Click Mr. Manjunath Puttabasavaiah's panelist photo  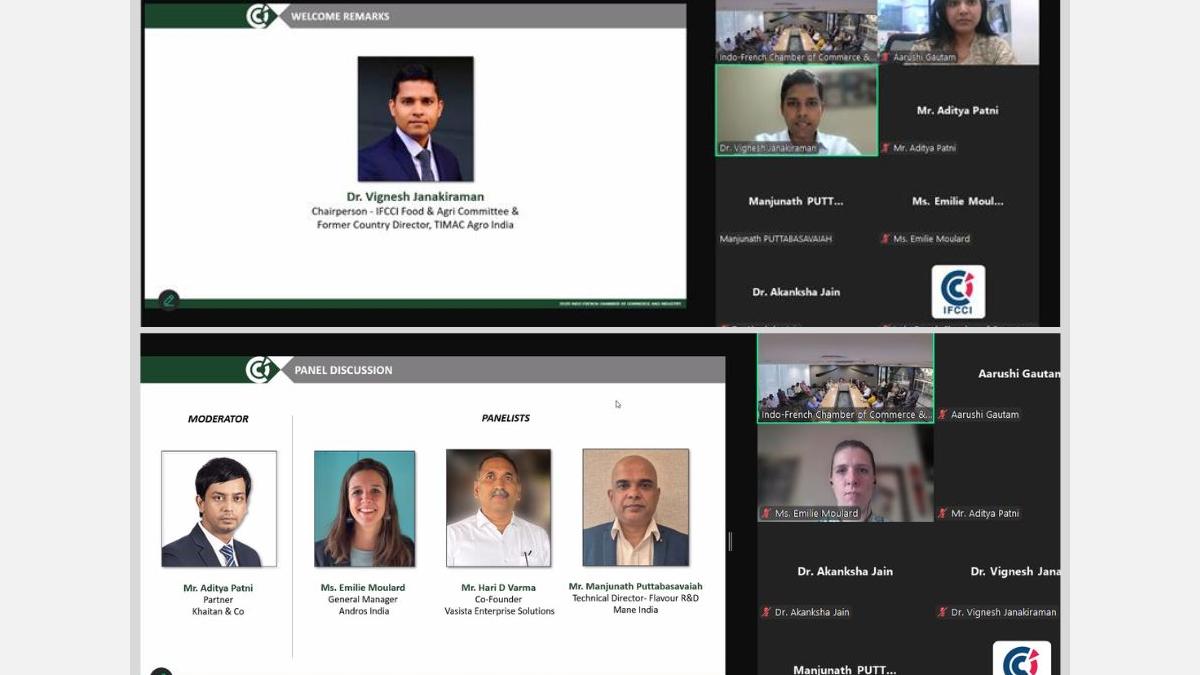point(635,508)
